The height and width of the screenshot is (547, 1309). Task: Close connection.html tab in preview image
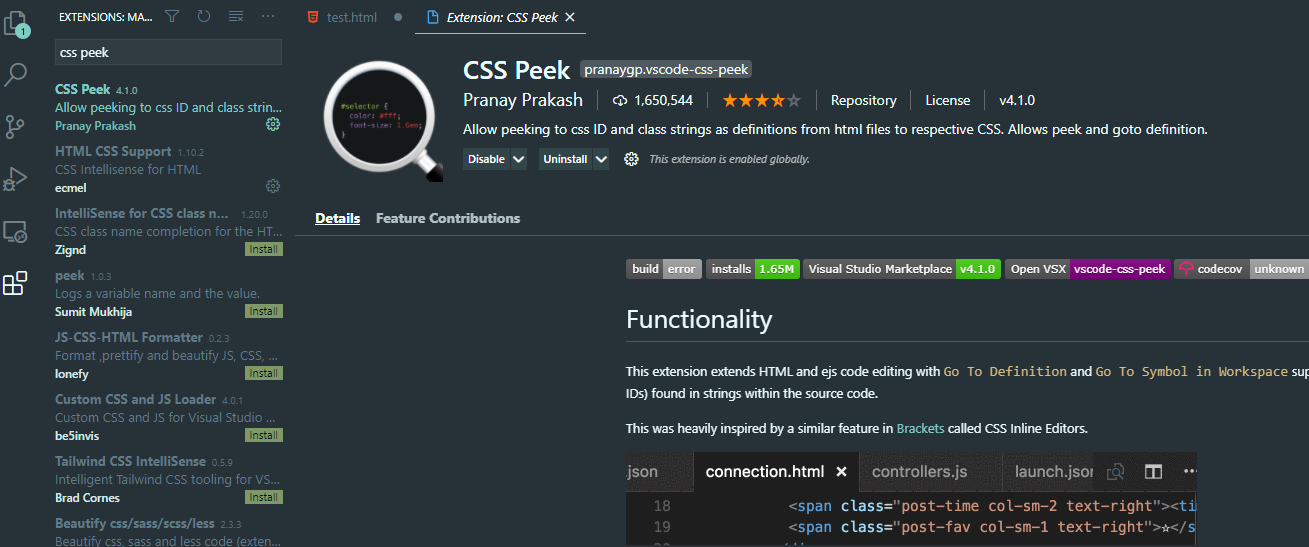click(x=841, y=471)
